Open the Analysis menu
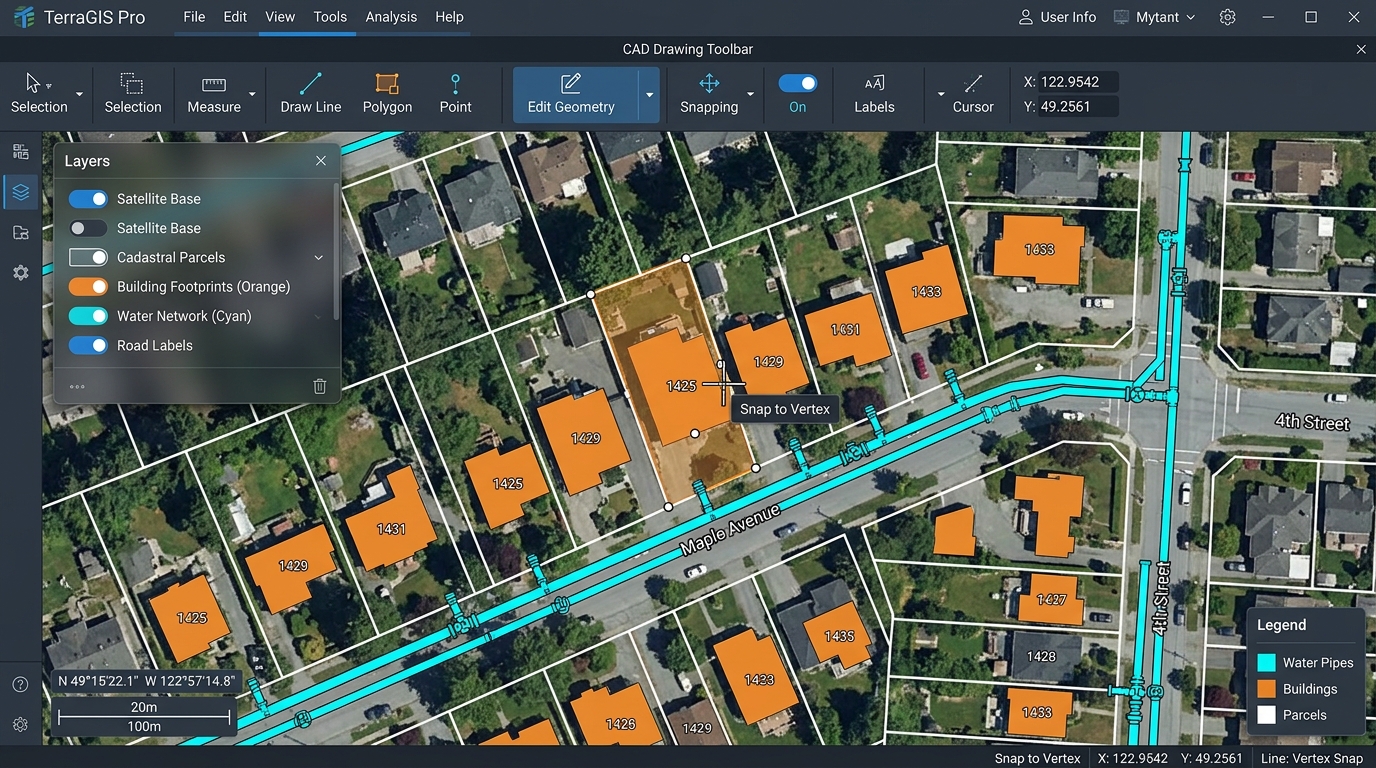 coord(391,17)
